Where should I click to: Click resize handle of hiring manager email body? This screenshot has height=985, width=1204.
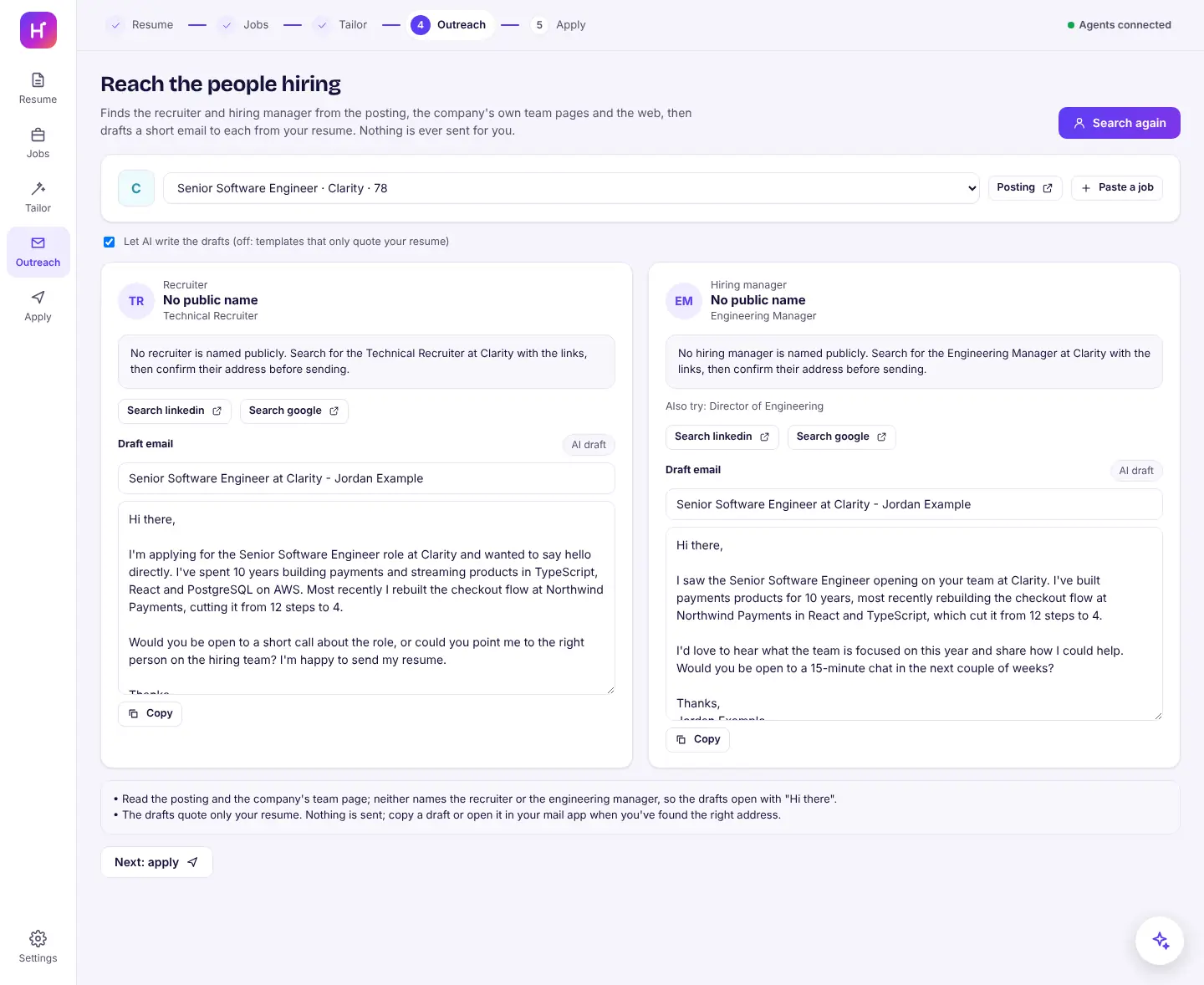(x=1158, y=716)
